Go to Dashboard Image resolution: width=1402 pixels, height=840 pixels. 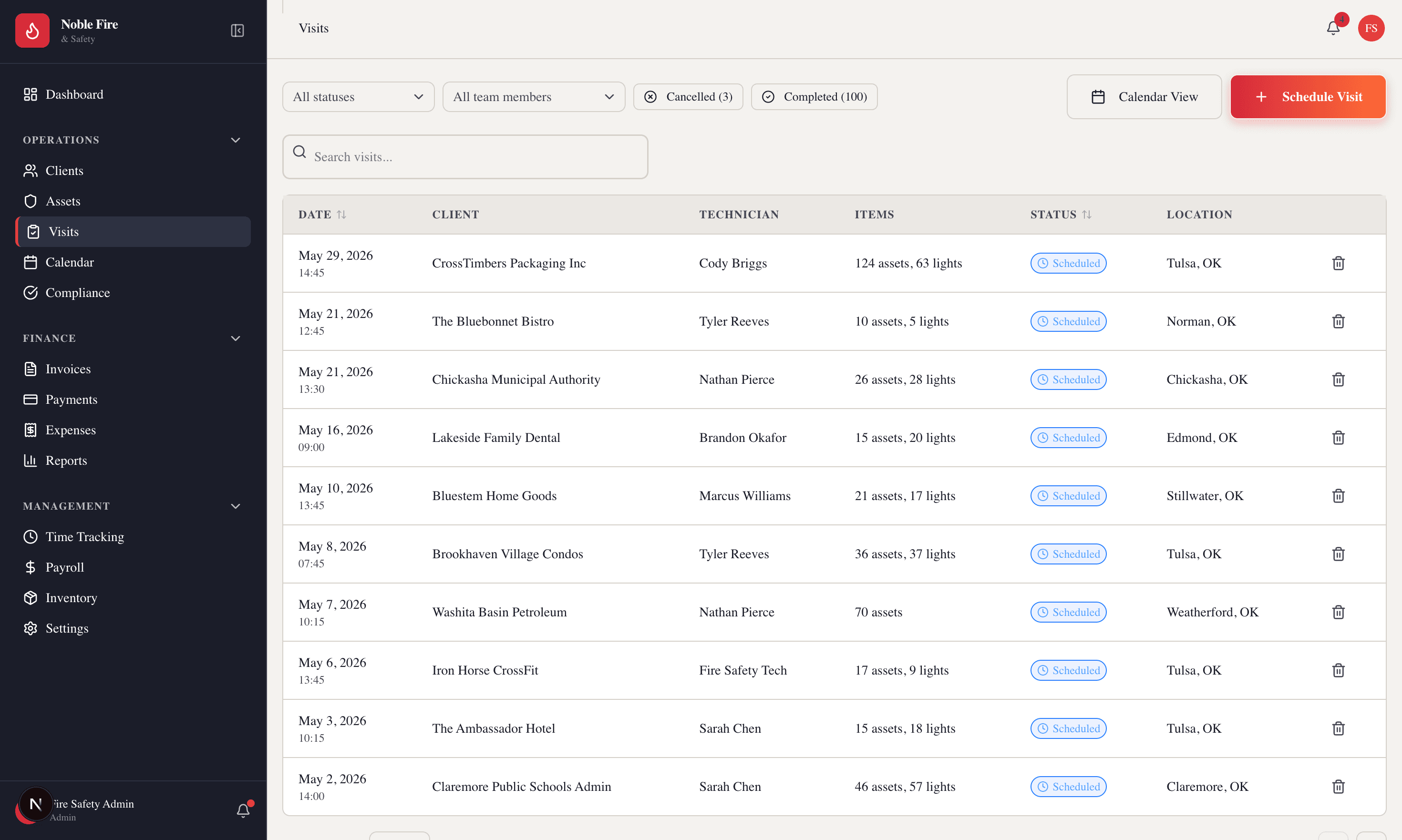pyautogui.click(x=133, y=94)
